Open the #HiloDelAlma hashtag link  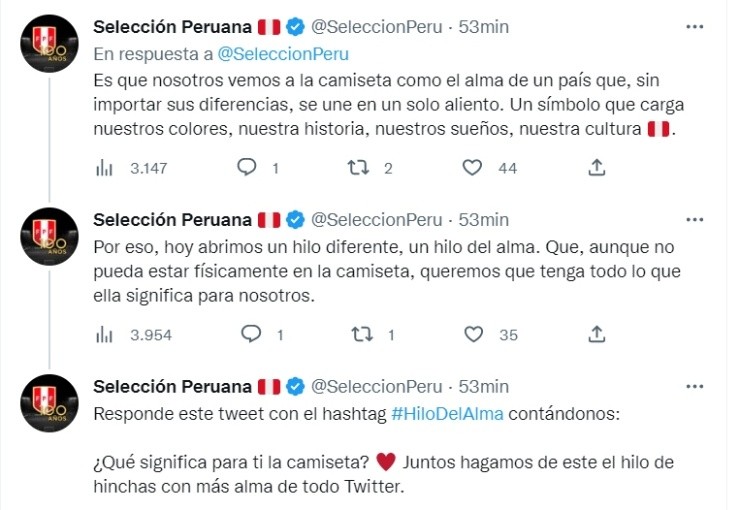[x=434, y=414]
